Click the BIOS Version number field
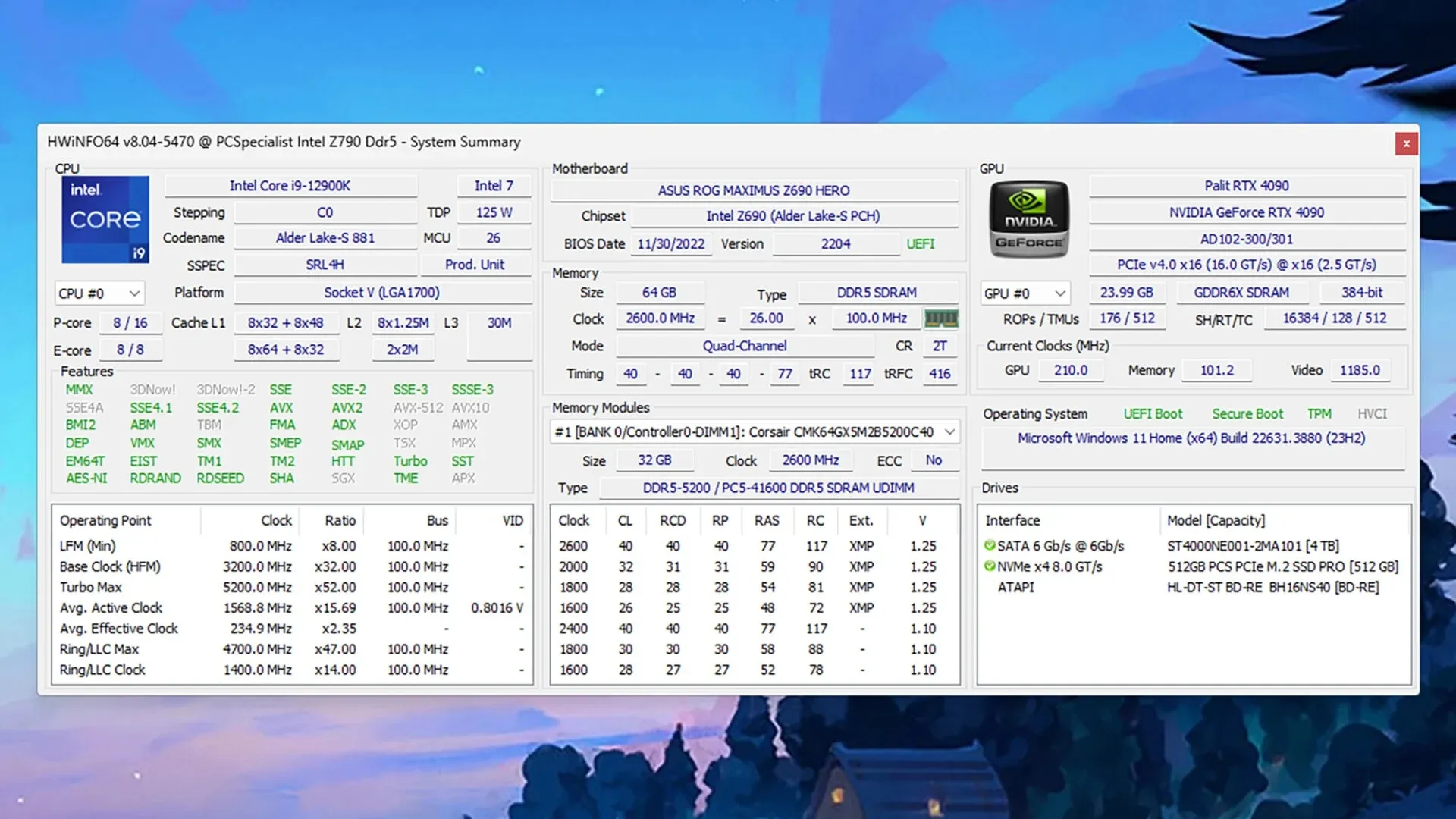Viewport: 1456px width, 819px height. click(834, 243)
